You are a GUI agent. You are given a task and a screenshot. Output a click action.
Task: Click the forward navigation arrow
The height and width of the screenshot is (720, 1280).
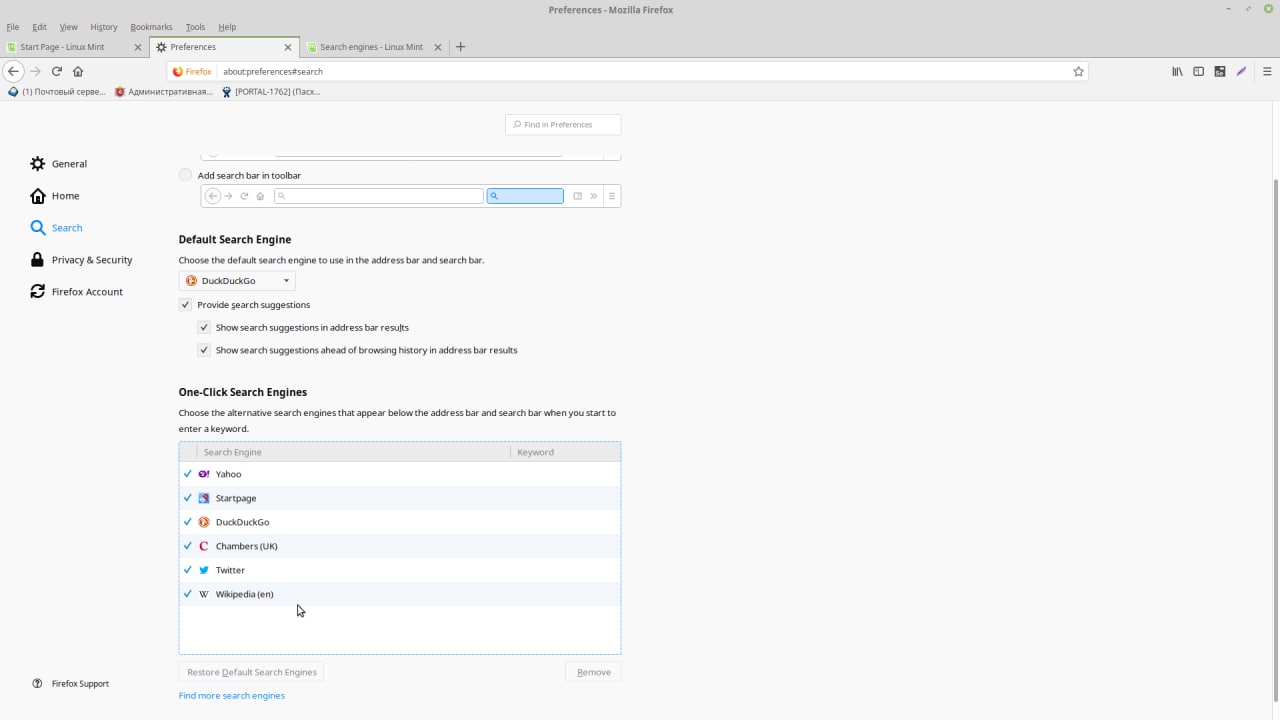tap(35, 71)
